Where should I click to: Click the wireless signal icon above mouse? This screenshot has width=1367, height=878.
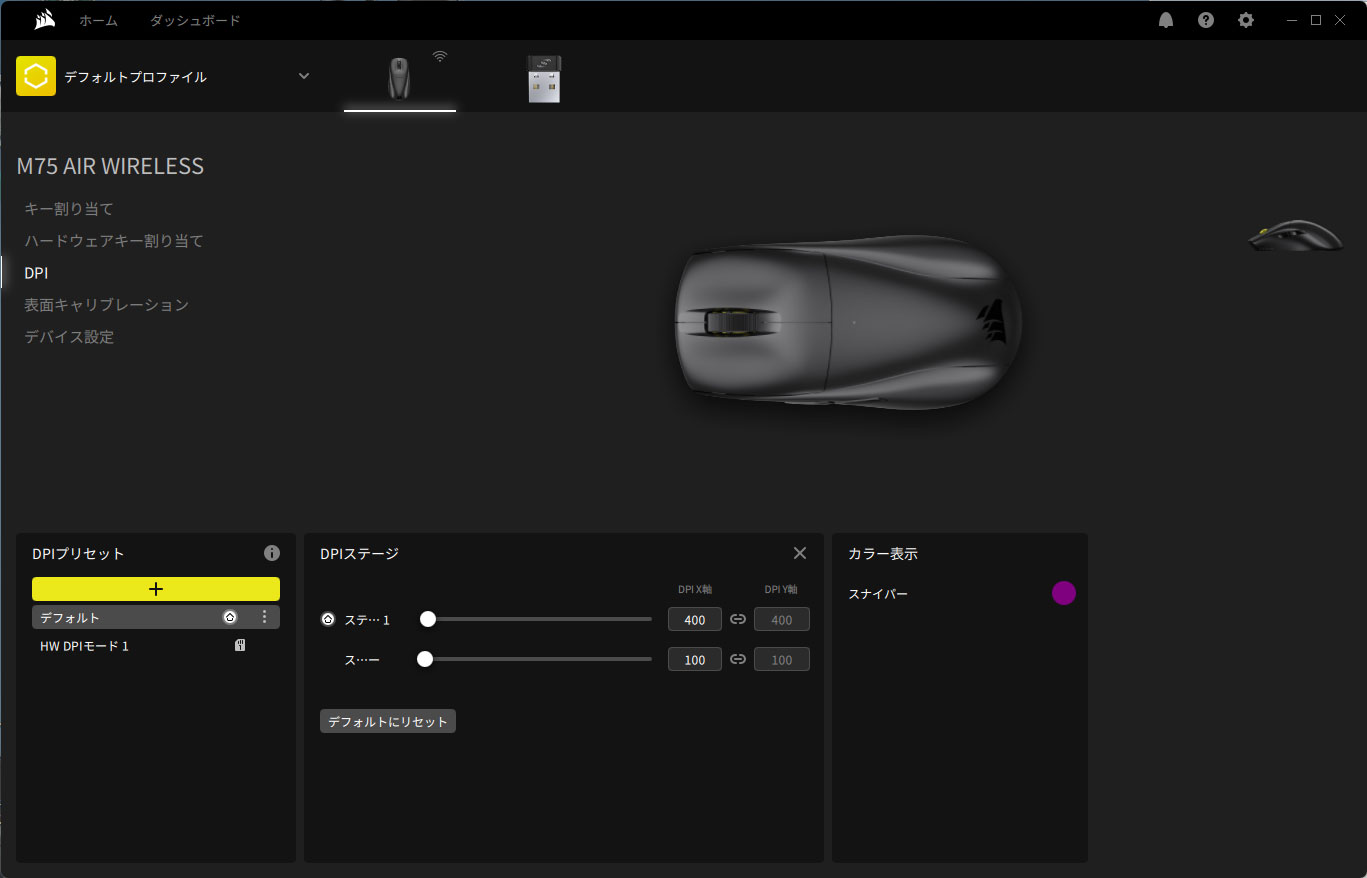pyautogui.click(x=440, y=57)
